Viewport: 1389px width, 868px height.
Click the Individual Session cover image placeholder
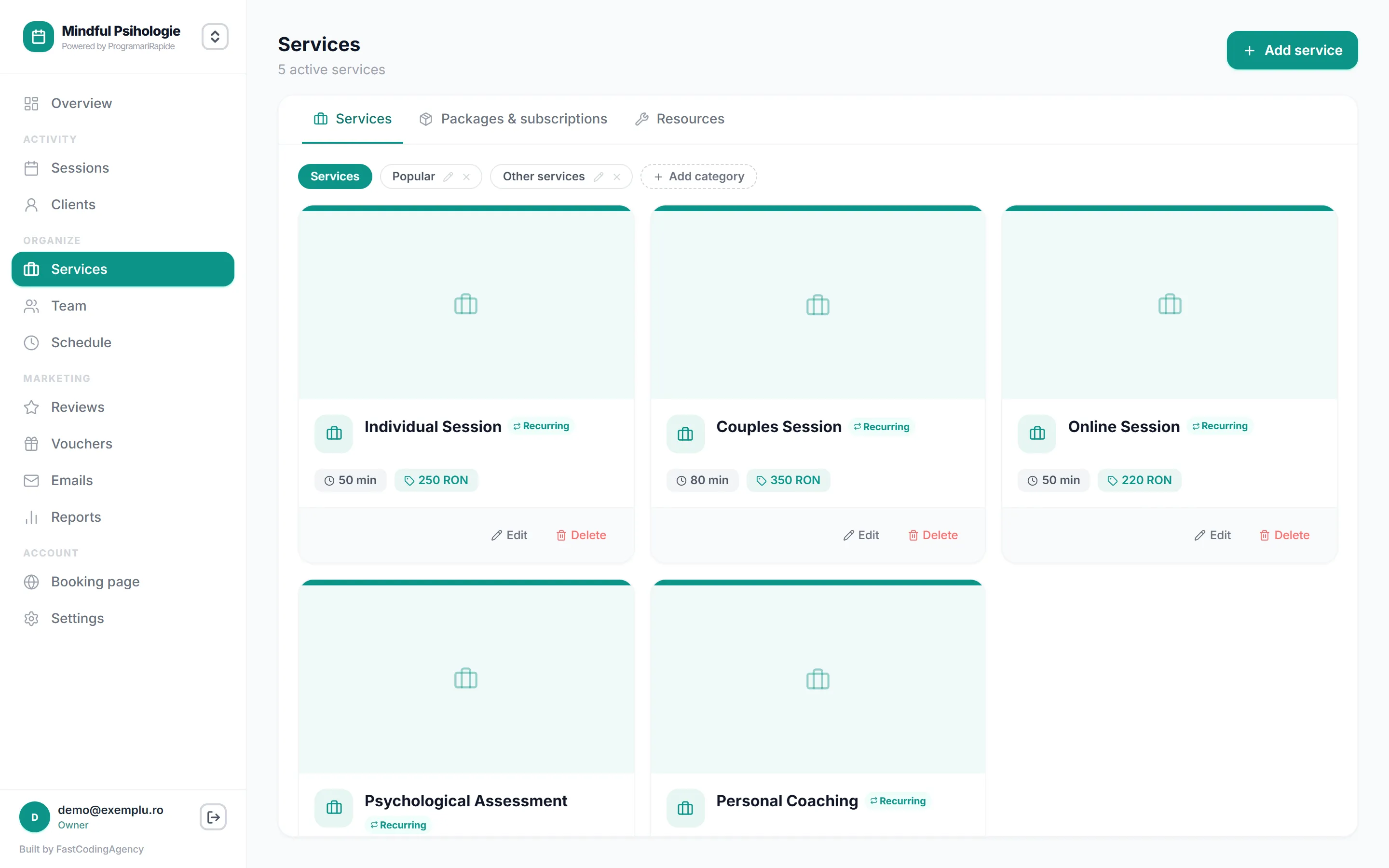(x=466, y=304)
